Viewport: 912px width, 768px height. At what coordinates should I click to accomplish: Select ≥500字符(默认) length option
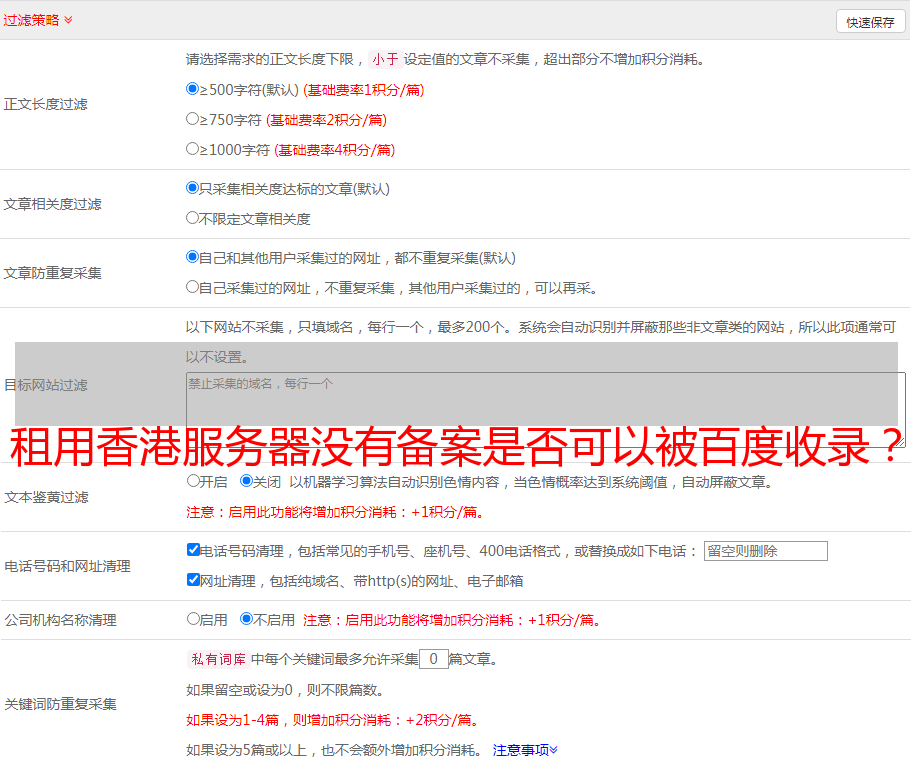coord(192,88)
